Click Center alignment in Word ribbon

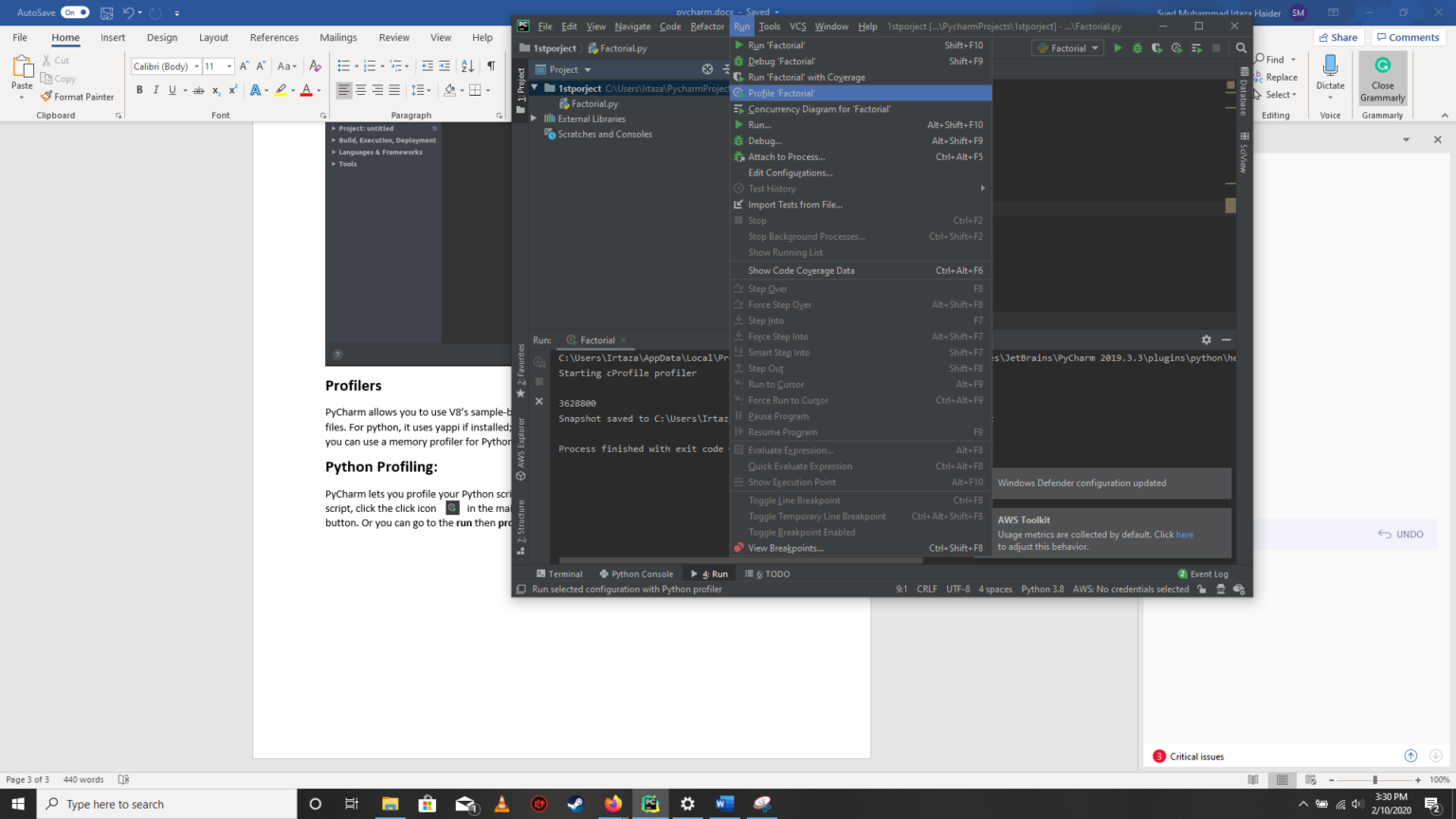pos(360,90)
